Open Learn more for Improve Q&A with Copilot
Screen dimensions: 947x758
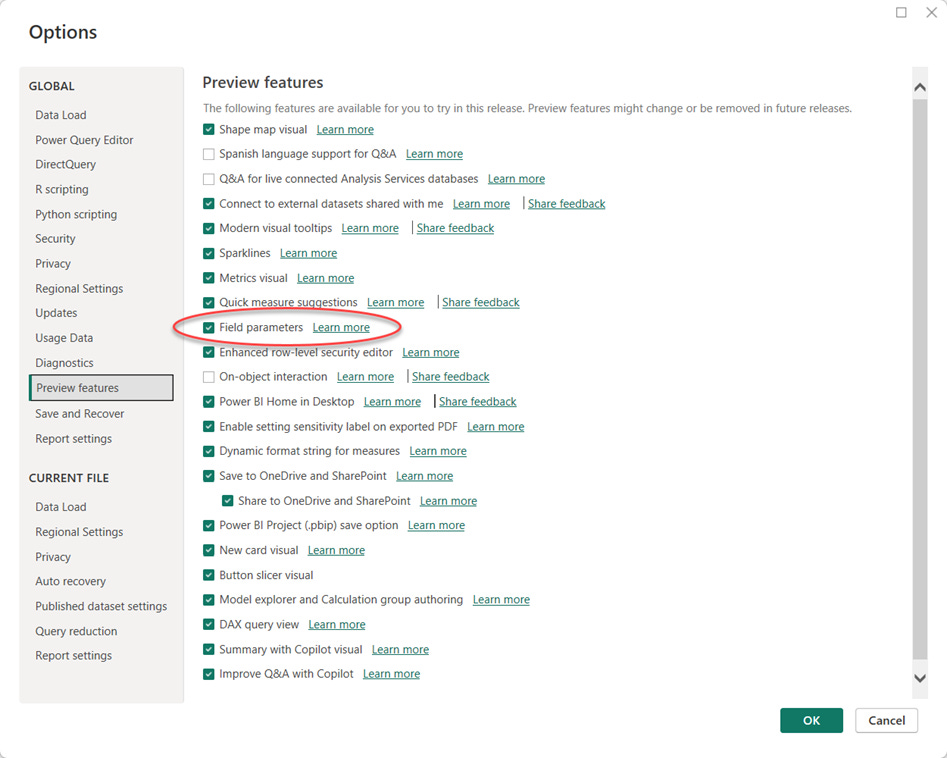point(391,674)
